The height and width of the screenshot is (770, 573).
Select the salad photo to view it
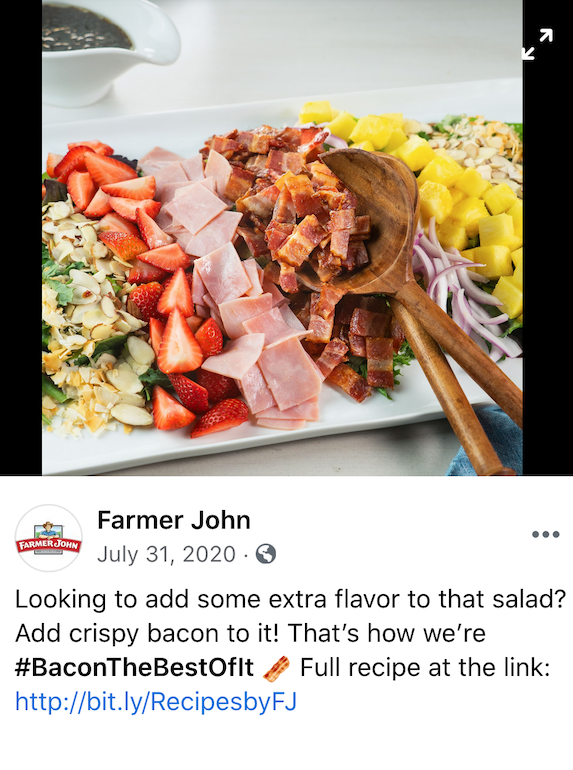282,238
